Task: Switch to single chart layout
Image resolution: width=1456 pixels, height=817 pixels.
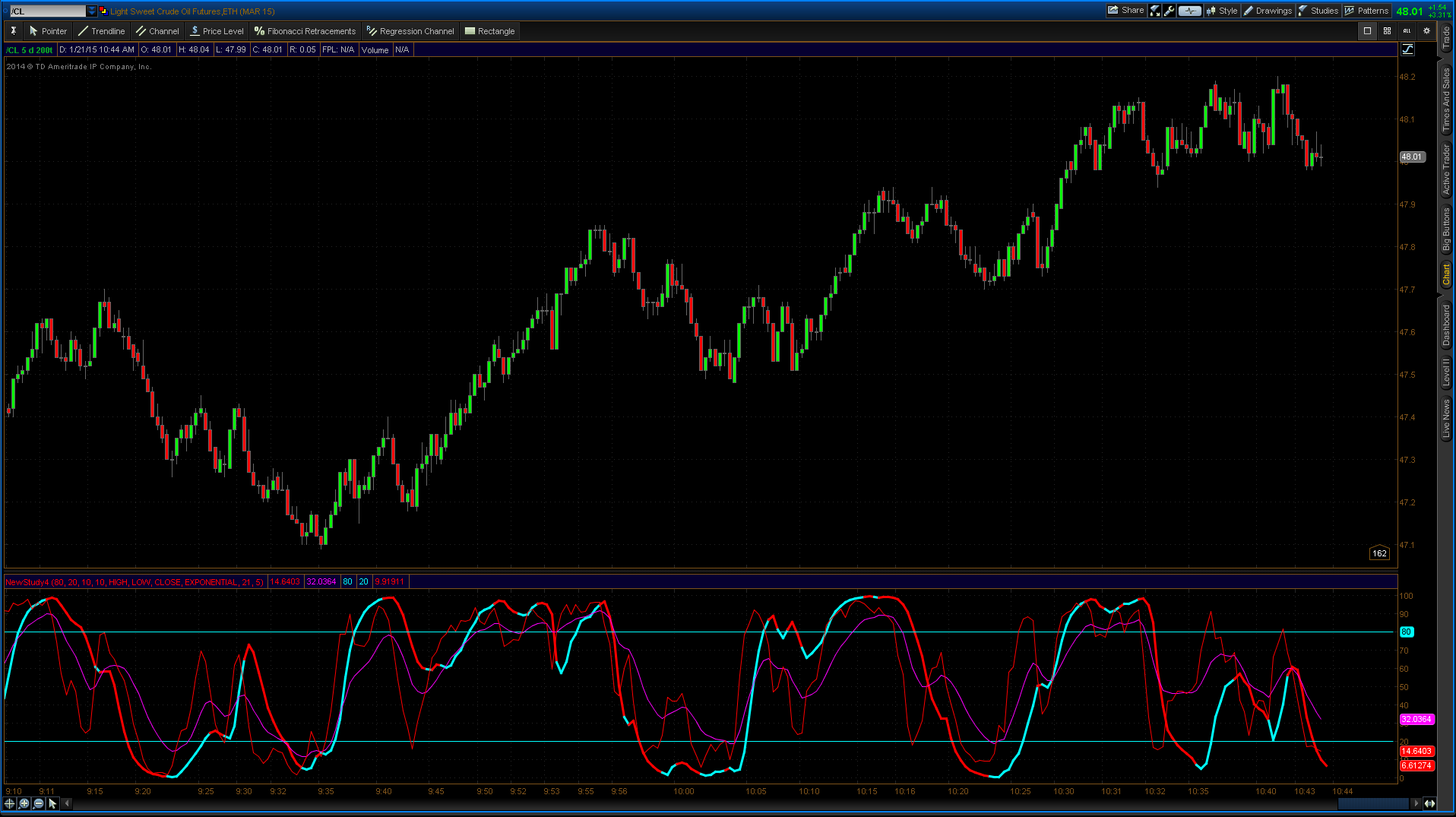Action: [1367, 31]
